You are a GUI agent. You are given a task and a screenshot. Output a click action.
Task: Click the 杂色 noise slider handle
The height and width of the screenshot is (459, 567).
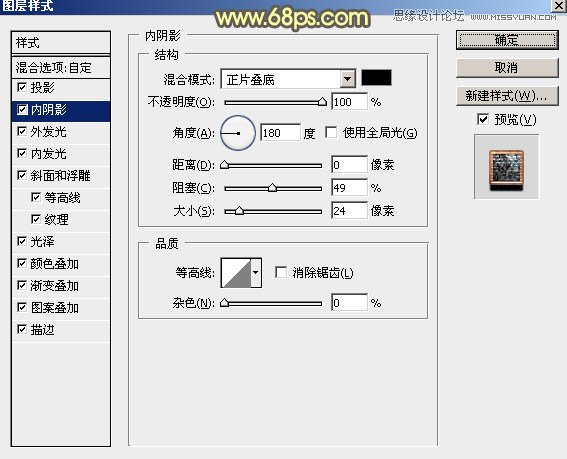pos(225,303)
